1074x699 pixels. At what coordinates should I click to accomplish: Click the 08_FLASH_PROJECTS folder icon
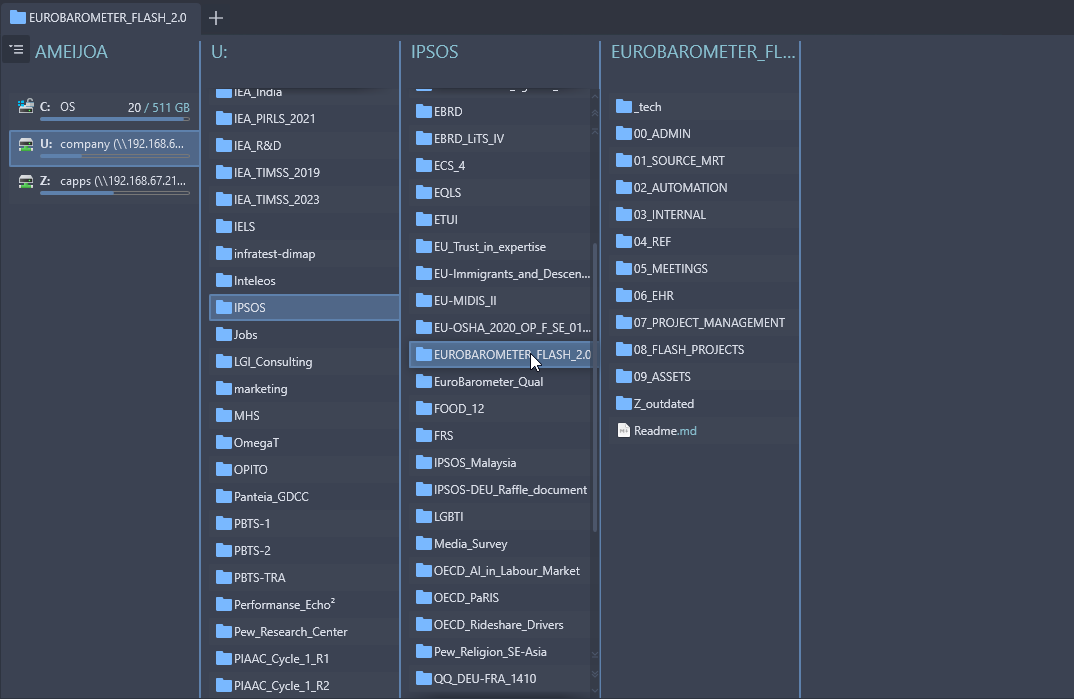pos(623,350)
